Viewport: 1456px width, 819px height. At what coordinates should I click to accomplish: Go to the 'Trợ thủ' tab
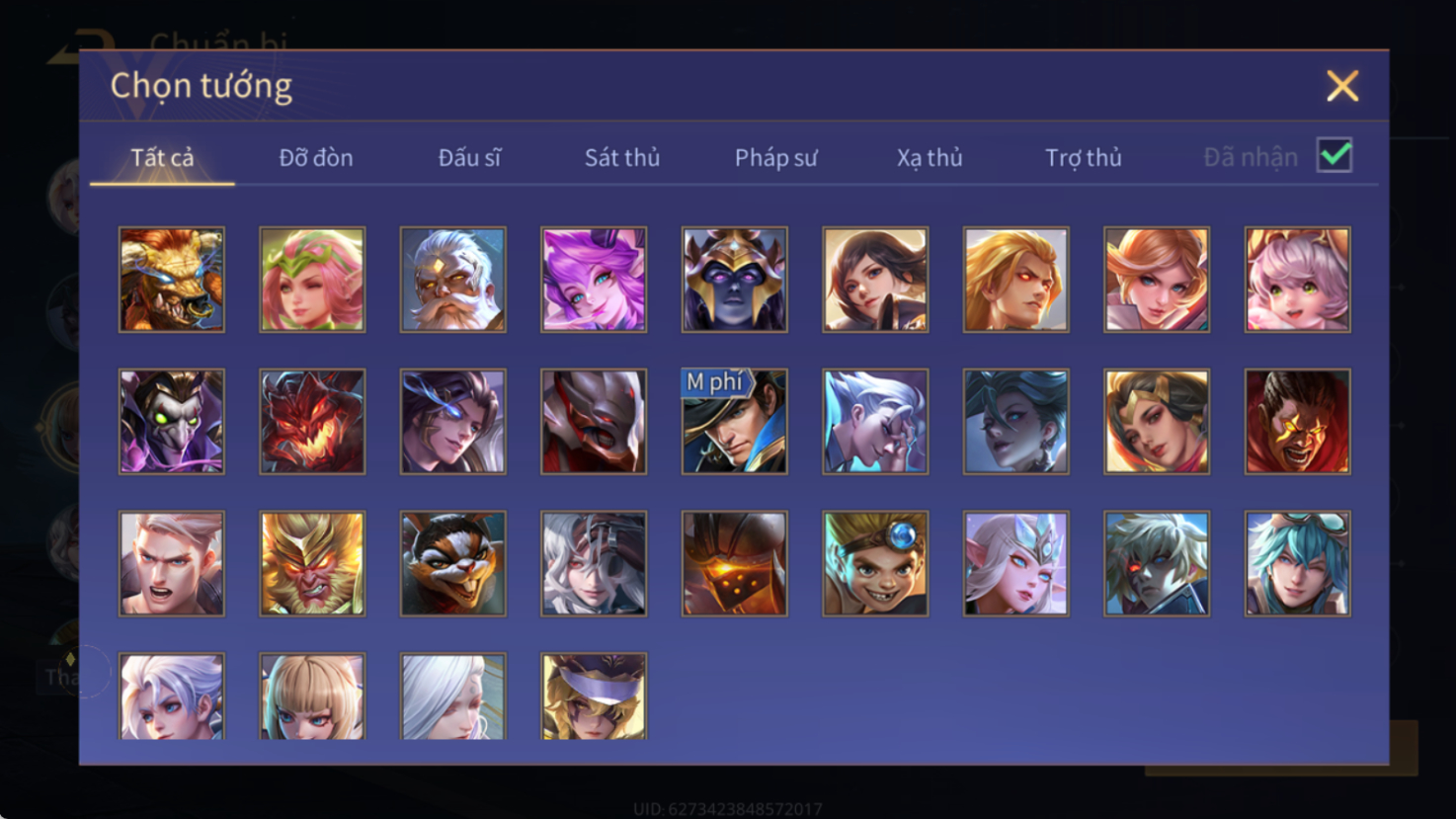(x=1084, y=158)
